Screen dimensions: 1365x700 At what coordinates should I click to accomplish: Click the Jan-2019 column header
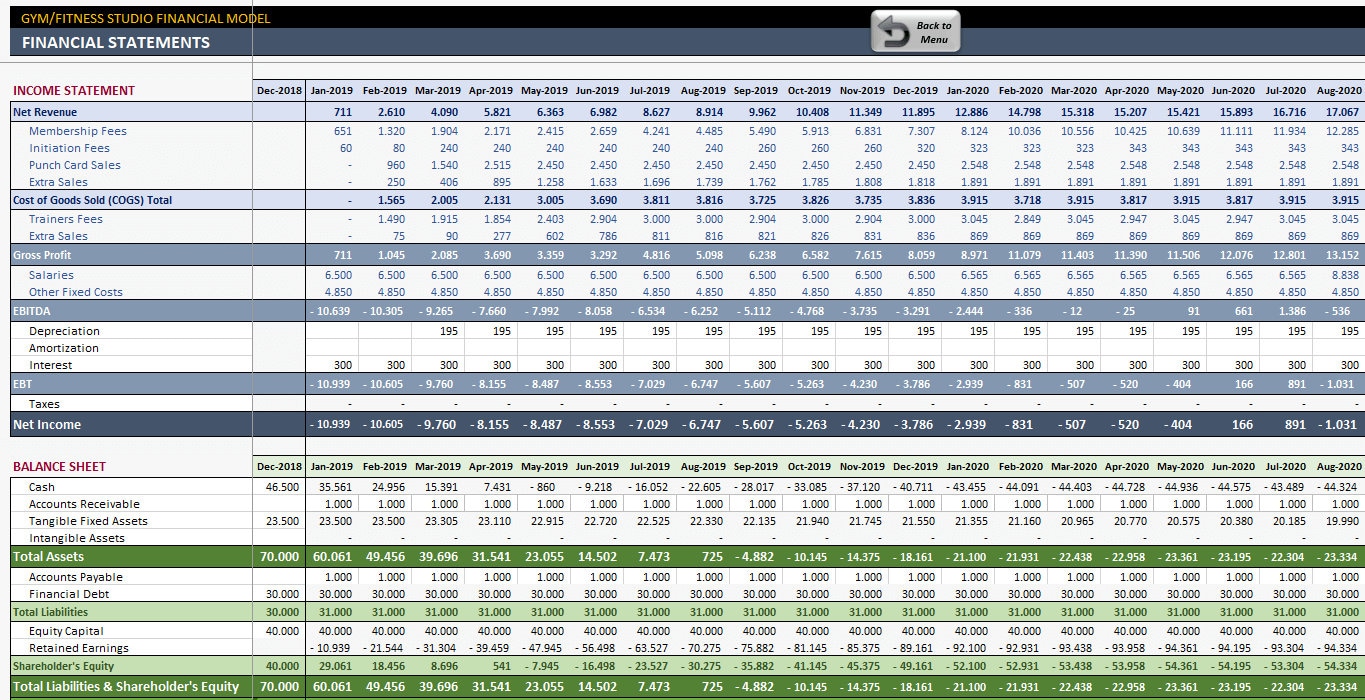coord(331,89)
